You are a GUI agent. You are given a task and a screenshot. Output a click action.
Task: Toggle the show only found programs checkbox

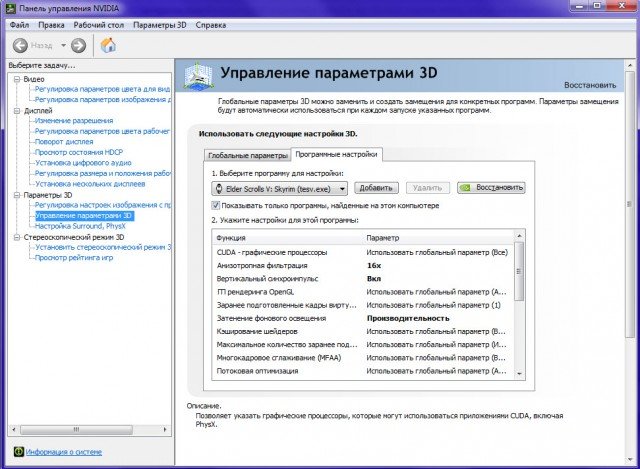(x=215, y=205)
